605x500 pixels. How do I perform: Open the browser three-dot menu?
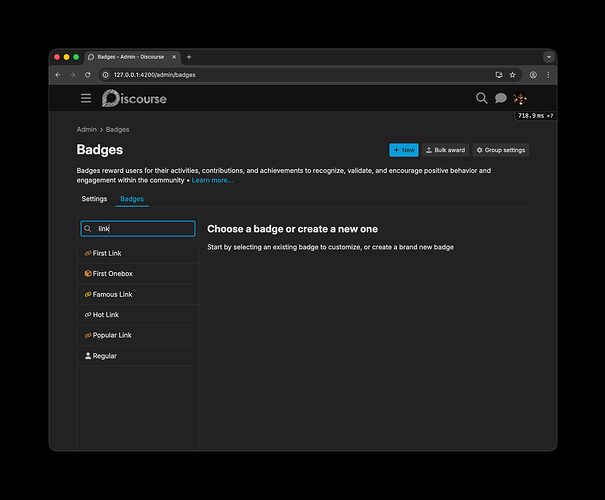[x=548, y=75]
